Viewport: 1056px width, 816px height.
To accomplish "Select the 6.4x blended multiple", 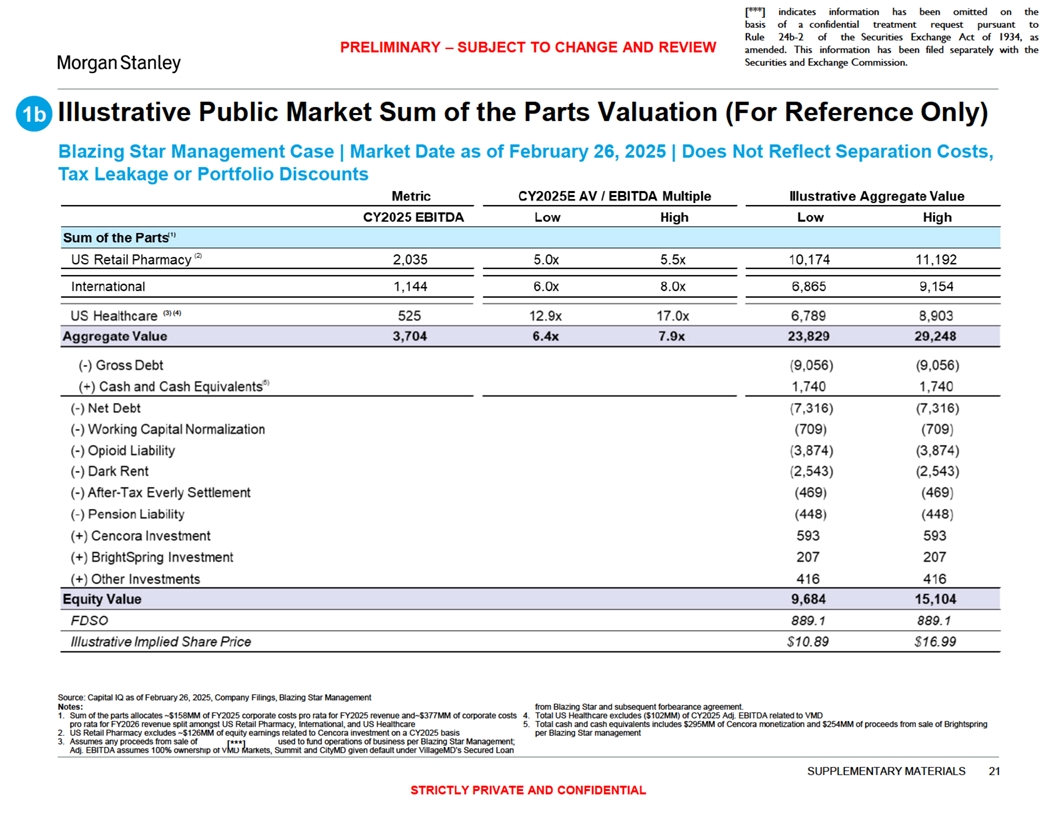I will pos(545,336).
